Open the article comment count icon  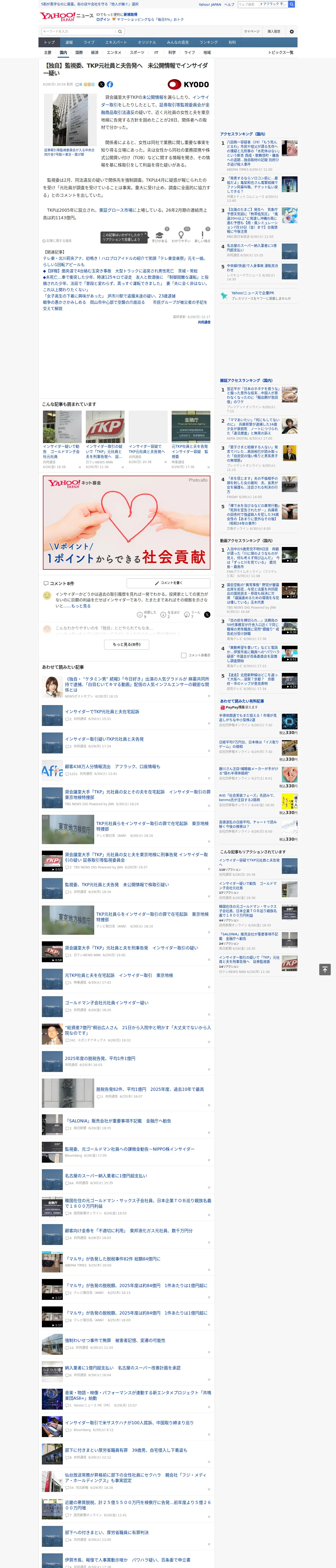coord(79,85)
